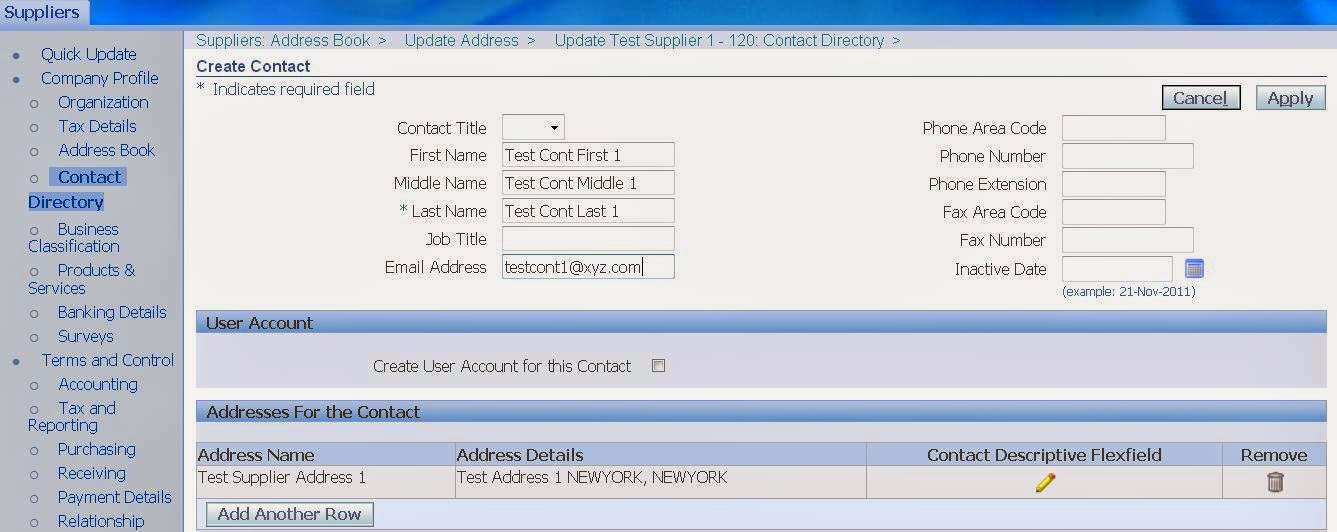Focus the Fax Area Code field
This screenshot has width=1337, height=532.
[x=1114, y=212]
